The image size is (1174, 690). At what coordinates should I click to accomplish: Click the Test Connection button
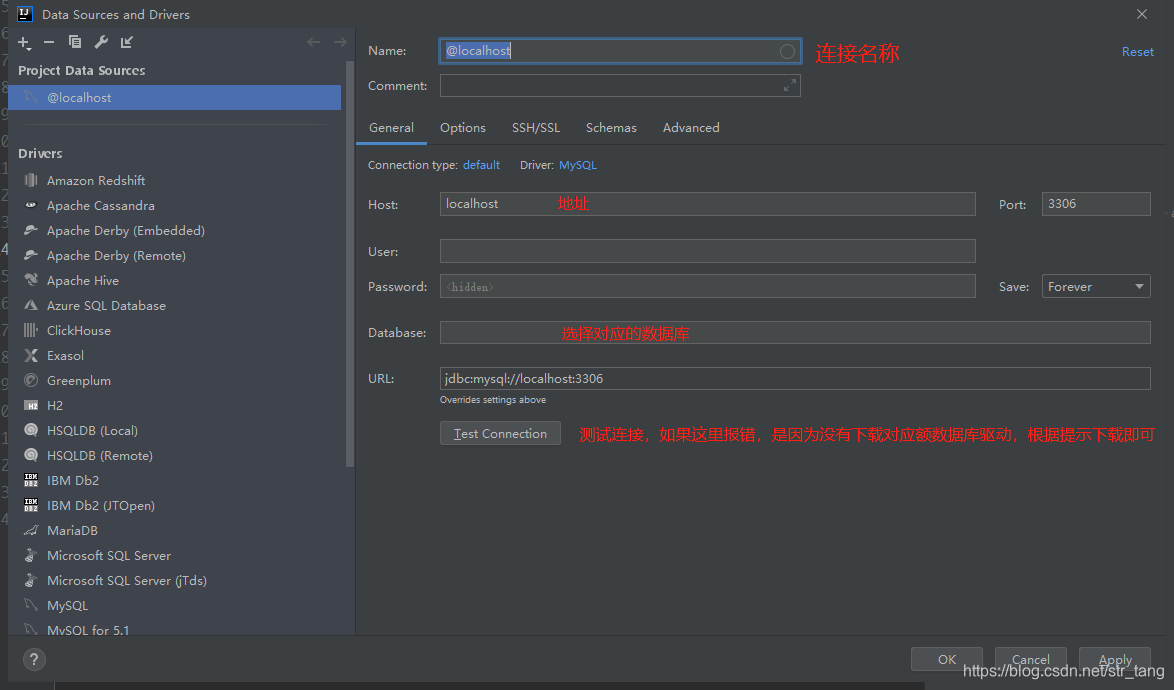pyautogui.click(x=500, y=433)
